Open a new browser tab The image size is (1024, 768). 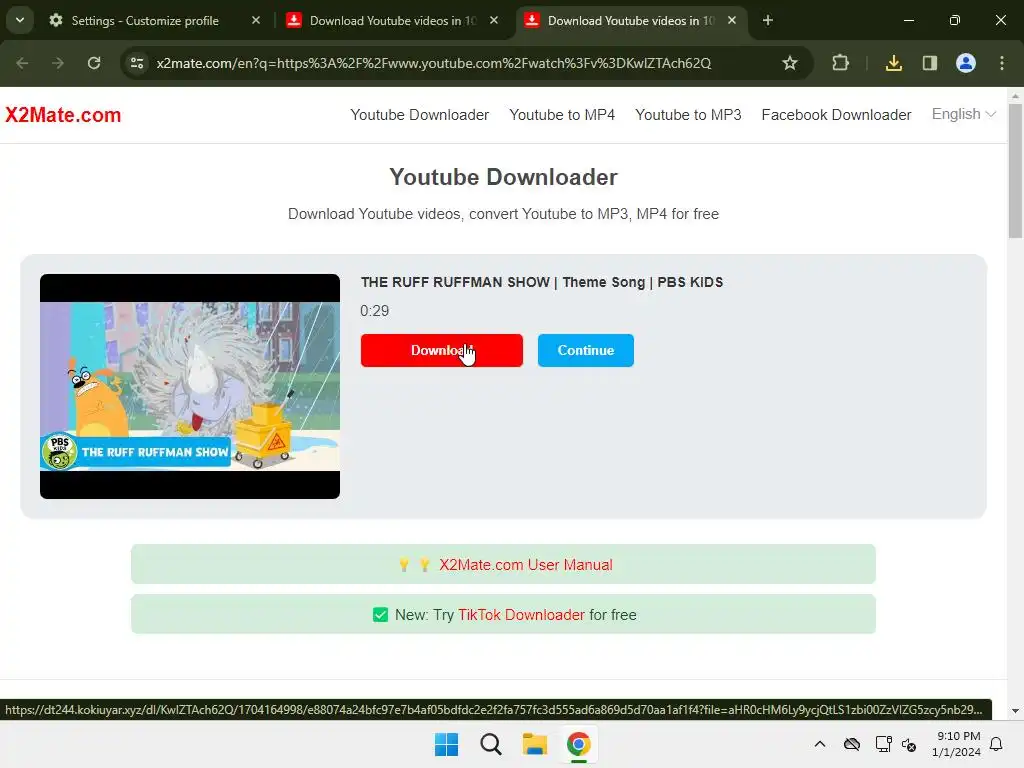(768, 21)
